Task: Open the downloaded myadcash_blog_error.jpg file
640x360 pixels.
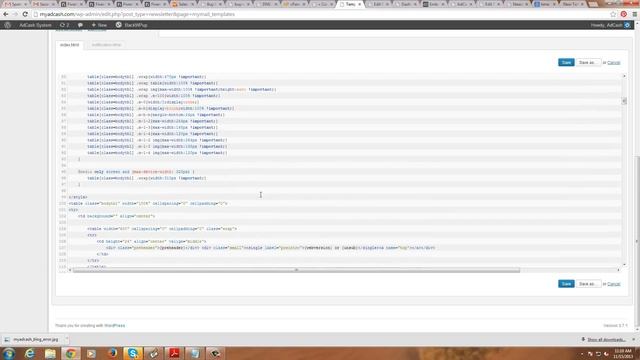Action: [x=32, y=340]
